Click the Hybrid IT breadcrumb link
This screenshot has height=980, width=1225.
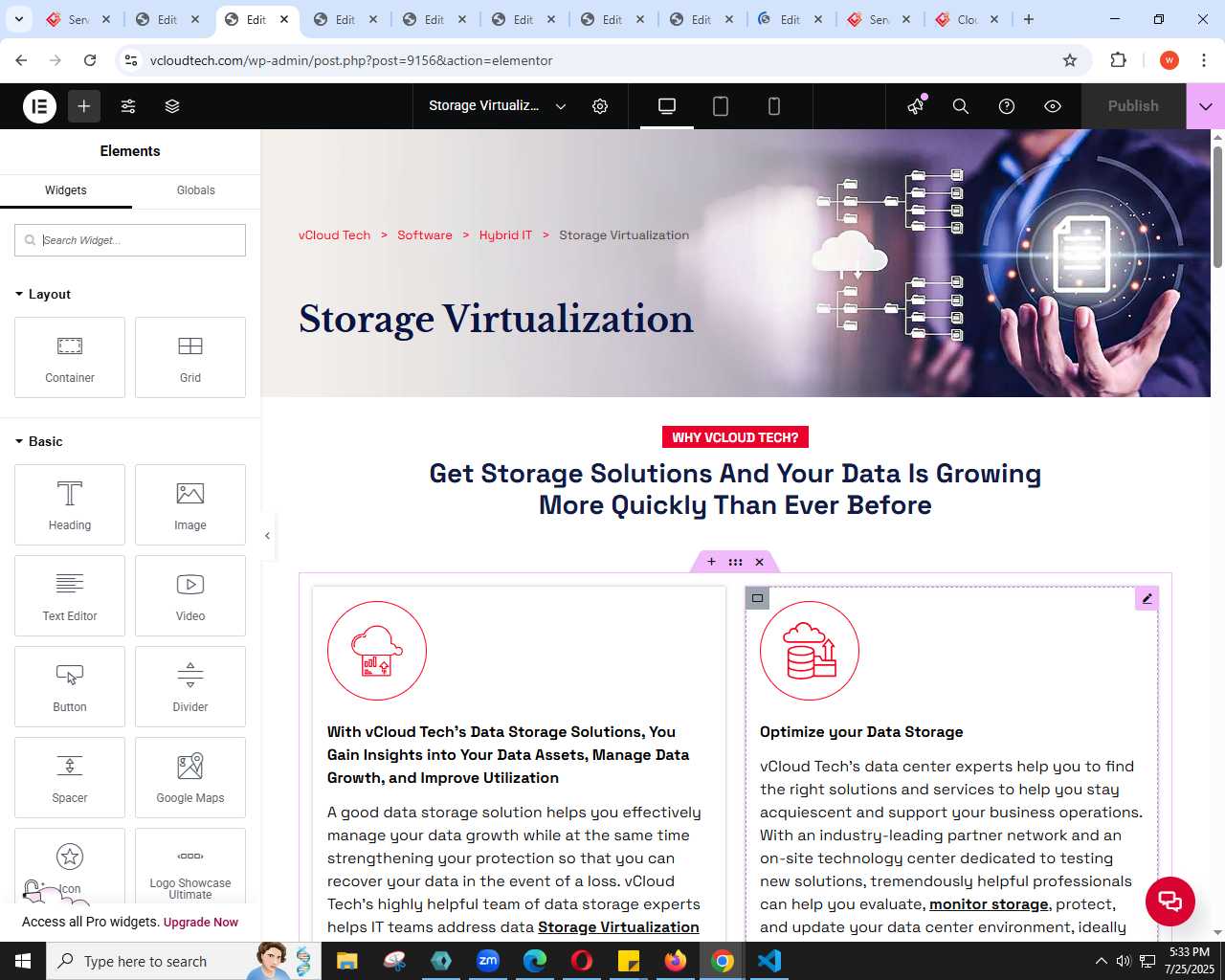[505, 235]
